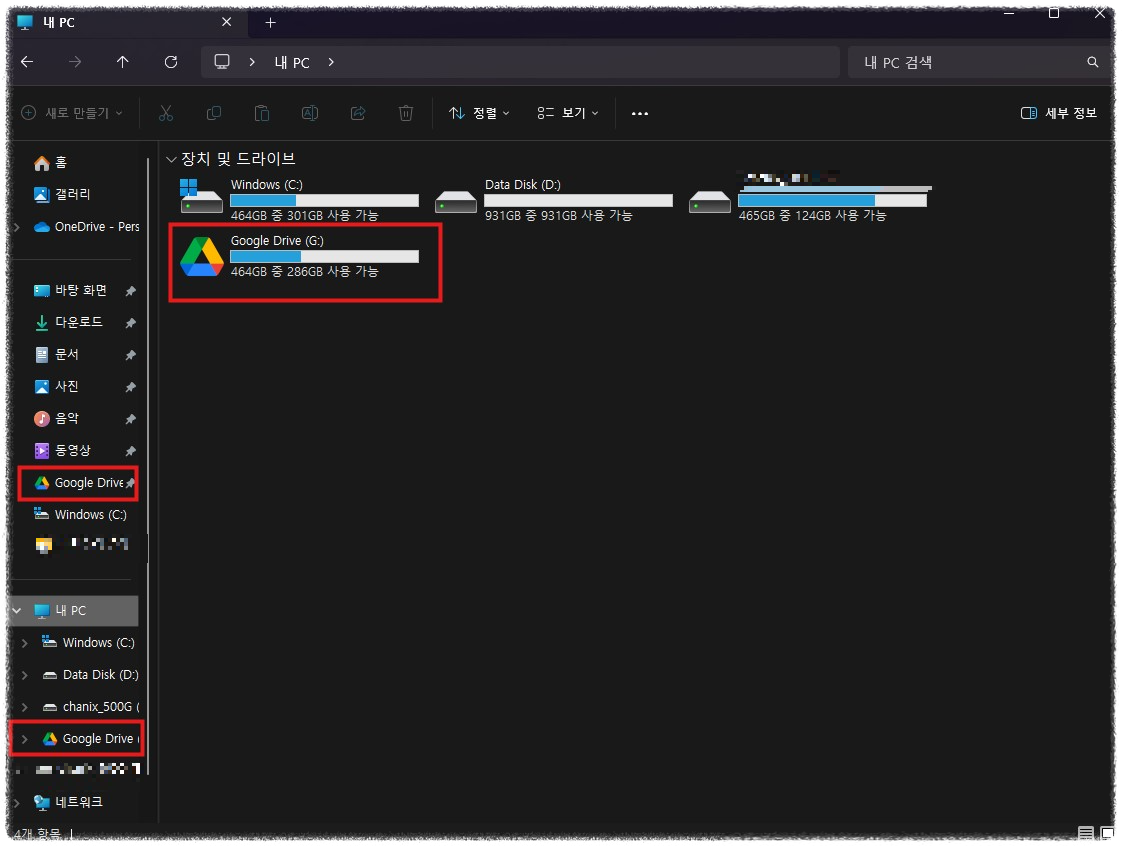Add a new Explorer tab
1122x846 pixels.
tap(270, 23)
